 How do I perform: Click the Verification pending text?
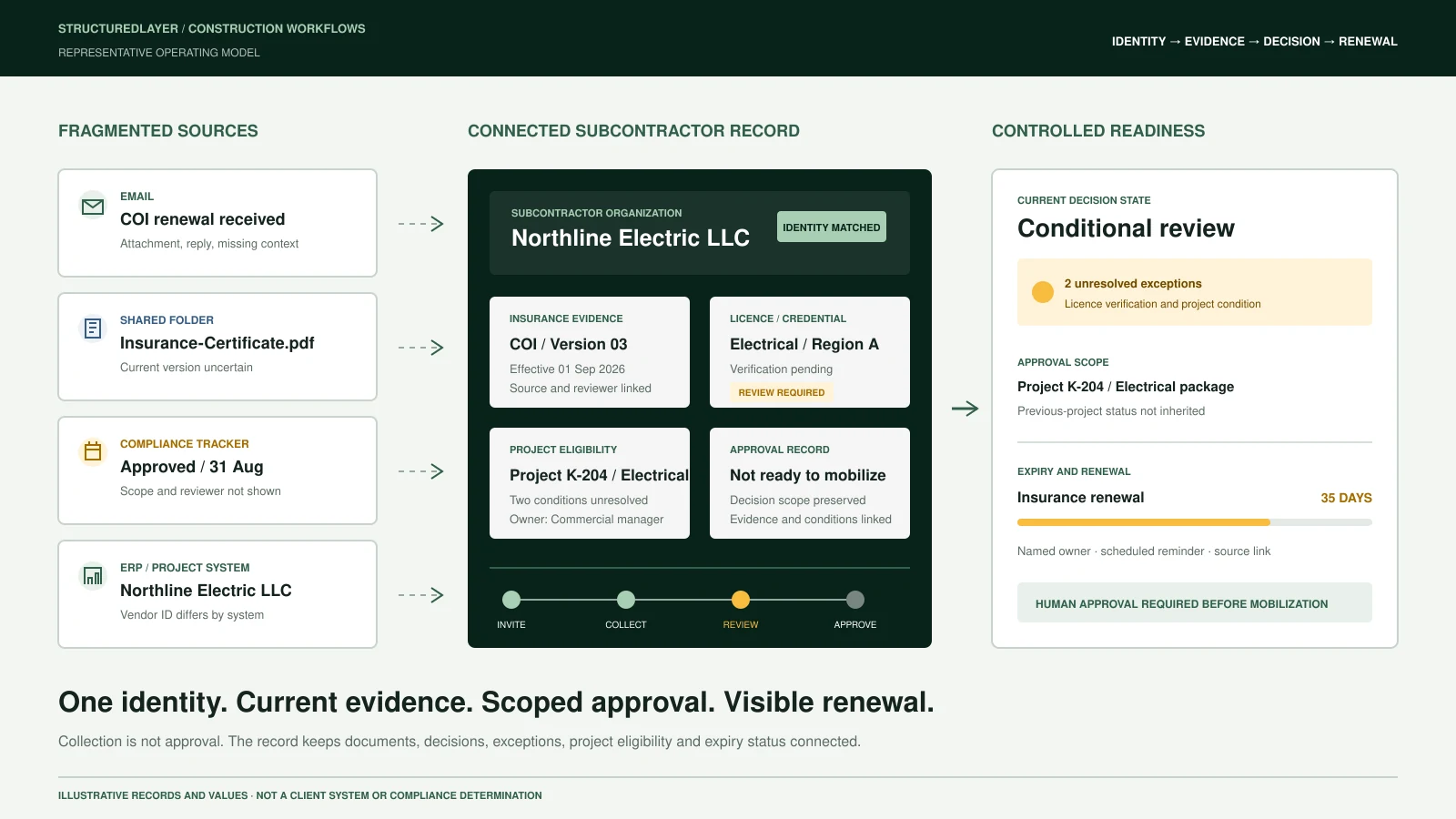coord(781,369)
